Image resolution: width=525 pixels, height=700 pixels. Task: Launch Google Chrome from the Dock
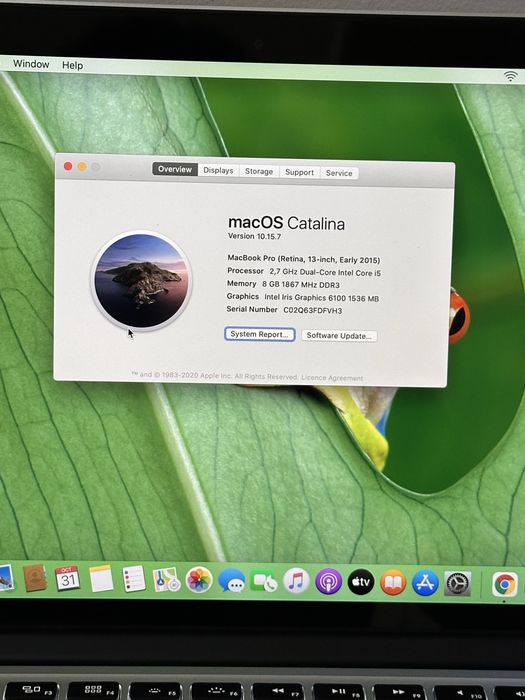[505, 584]
